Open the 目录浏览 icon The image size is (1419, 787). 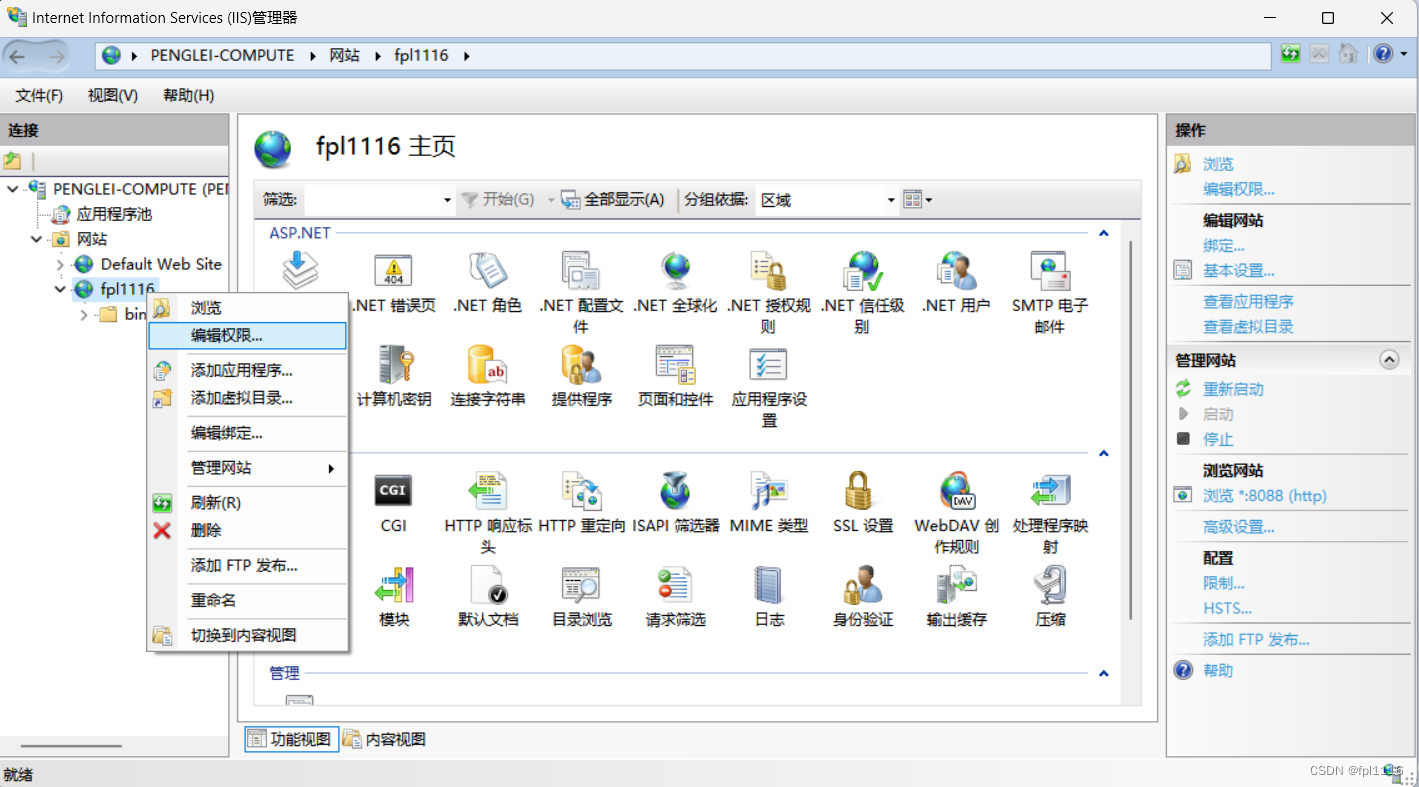(x=581, y=585)
